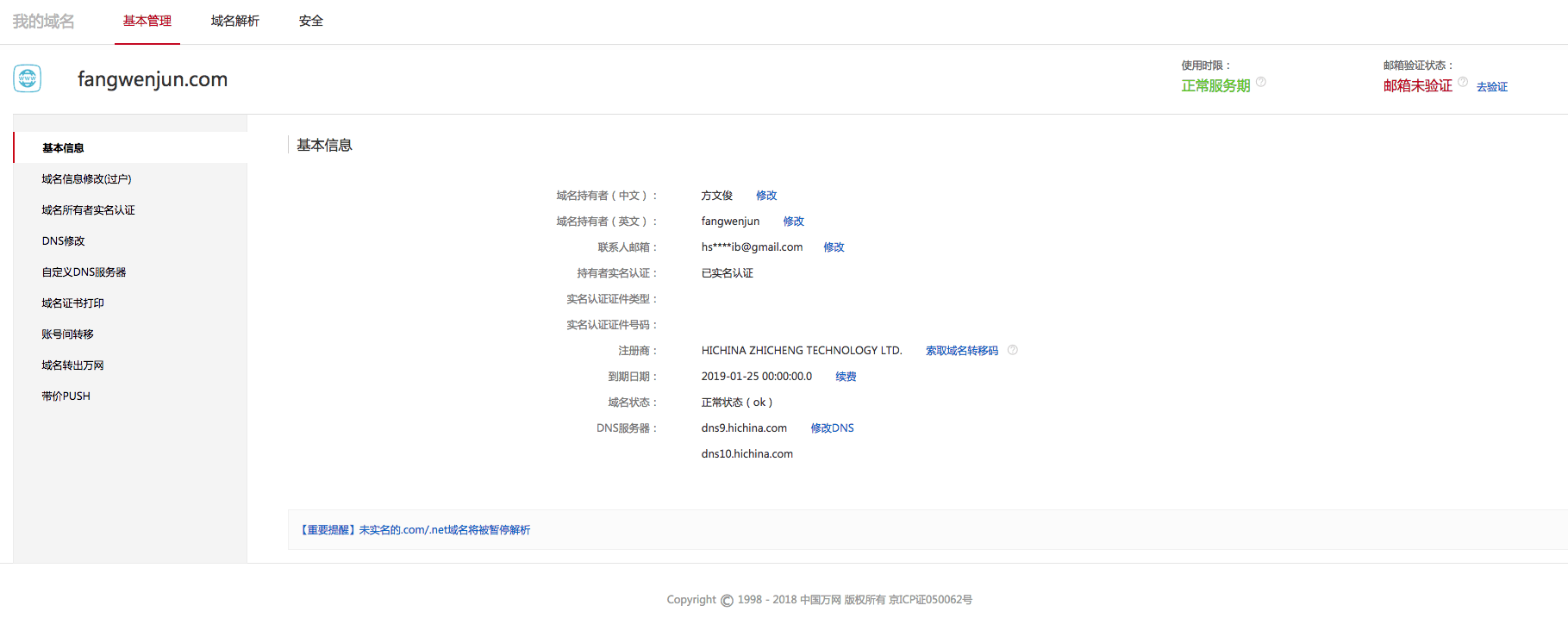Click help icon beside 正常服务期
This screenshot has height=618, width=1568.
pos(1261,82)
